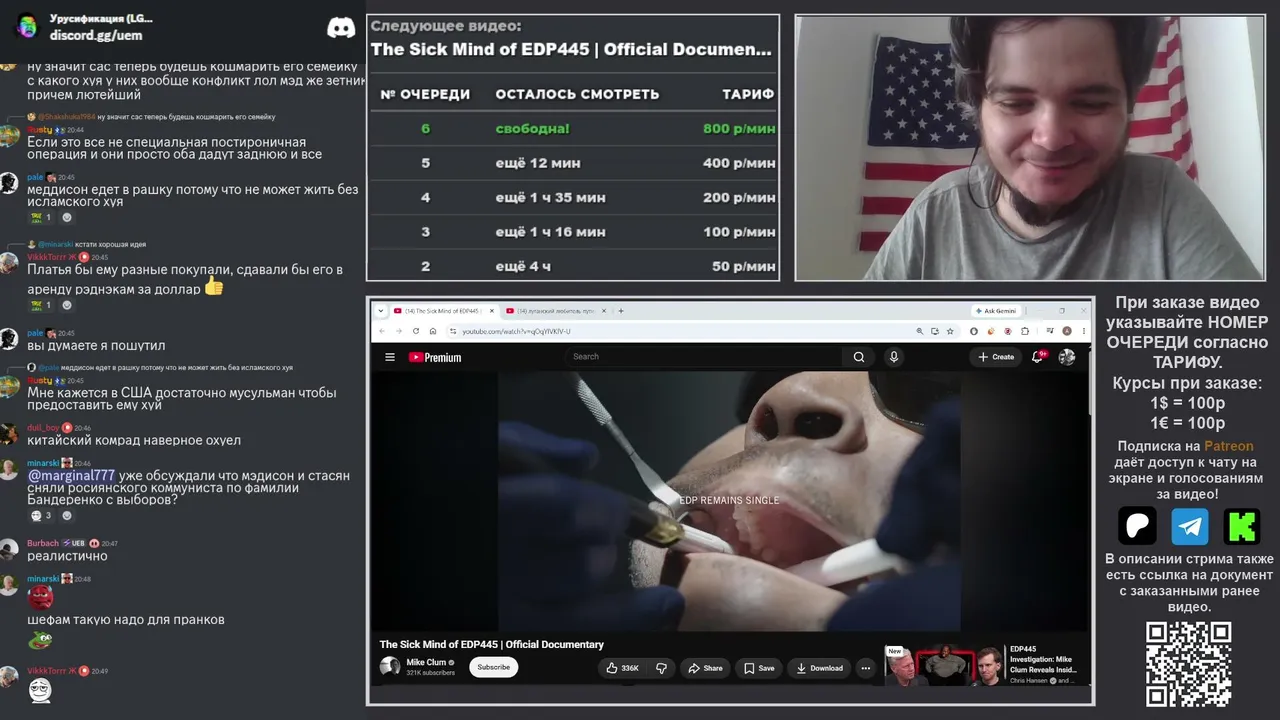
Task: Share the video
Action: coord(705,668)
